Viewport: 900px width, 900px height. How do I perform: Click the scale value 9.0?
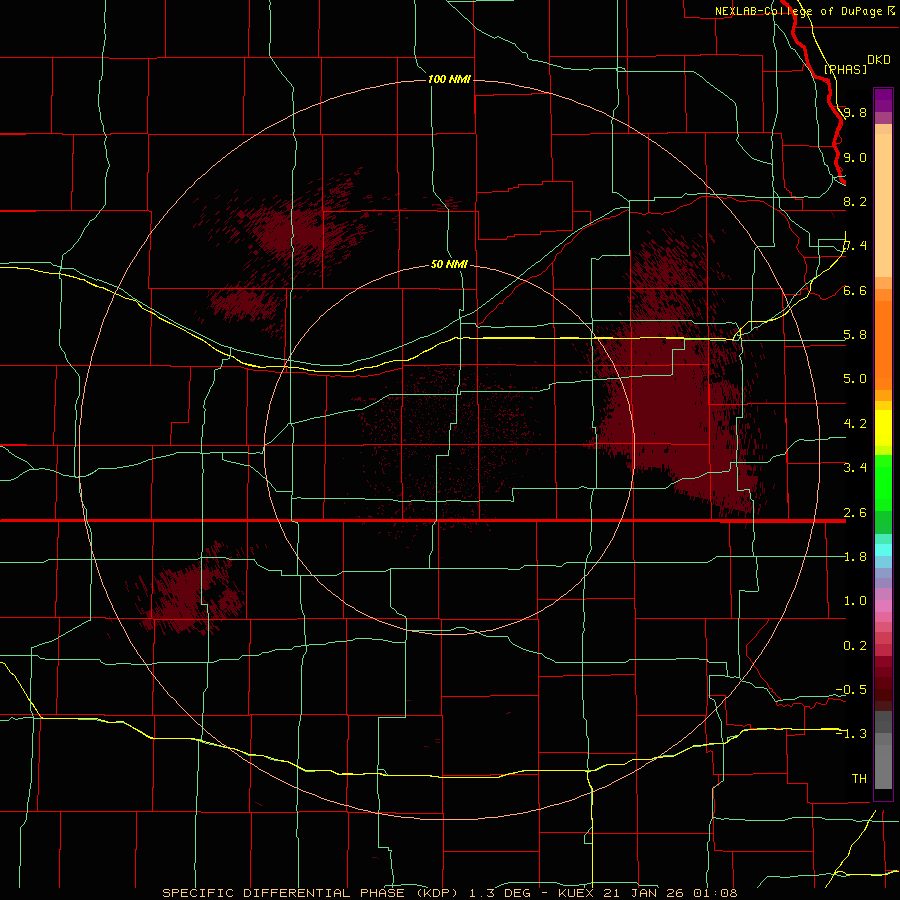pos(855,157)
